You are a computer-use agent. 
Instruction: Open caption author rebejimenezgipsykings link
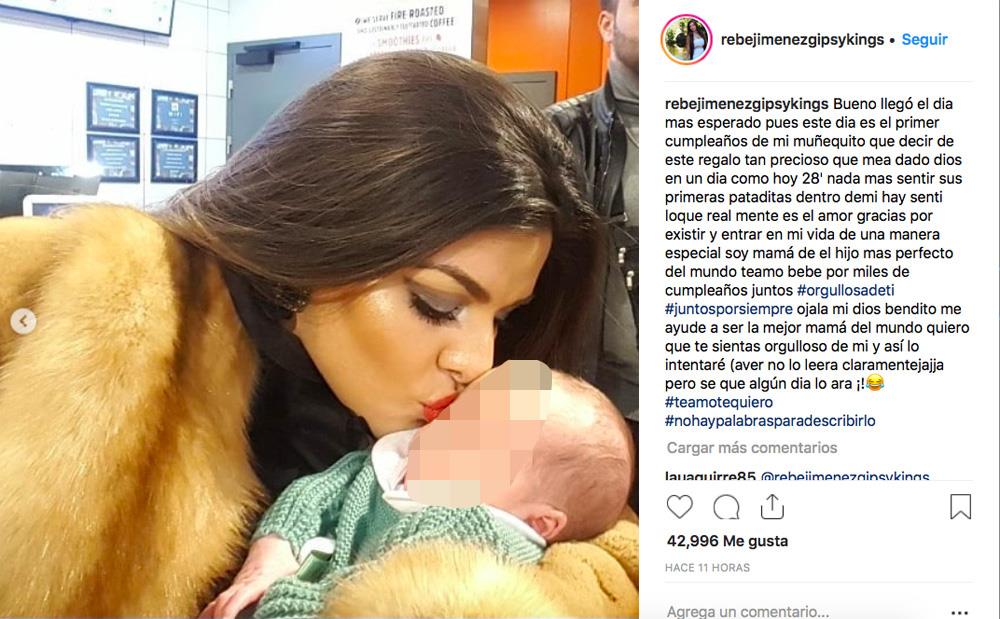(x=747, y=104)
